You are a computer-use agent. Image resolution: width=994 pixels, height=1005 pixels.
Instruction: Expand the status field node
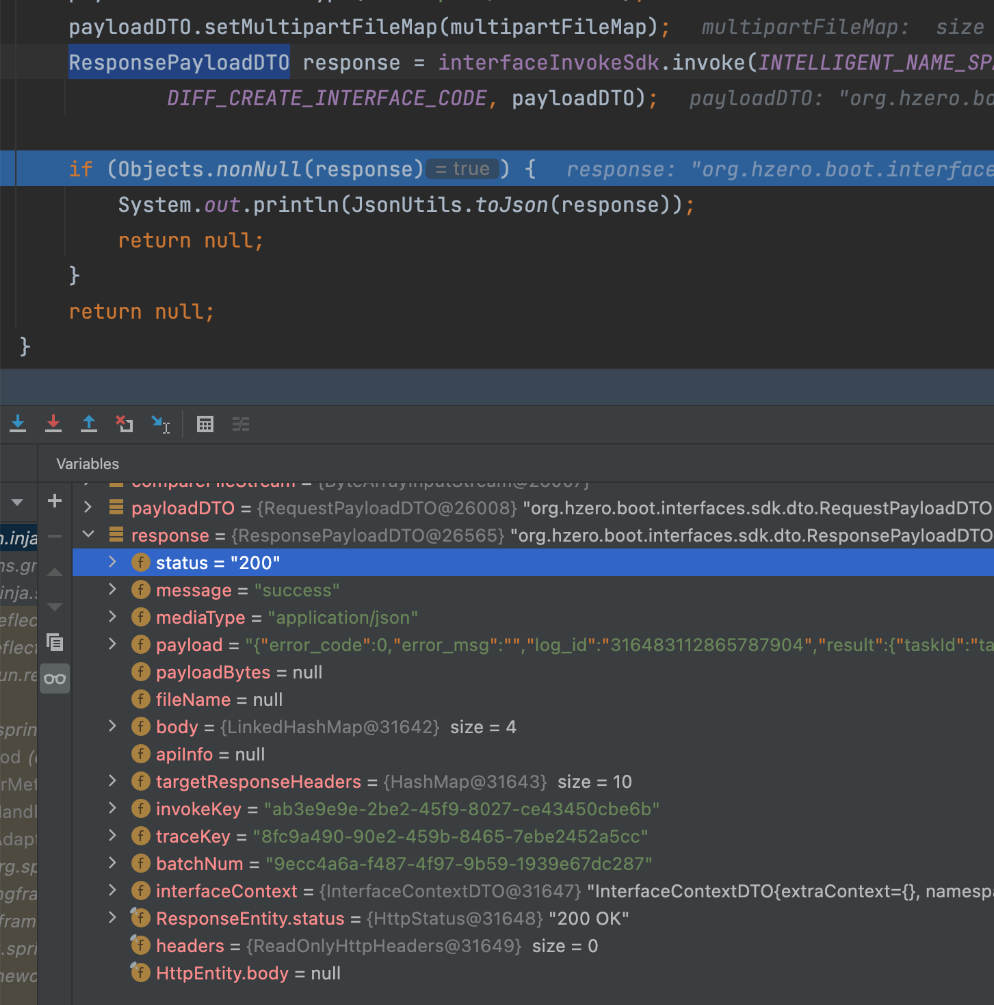pyautogui.click(x=113, y=562)
